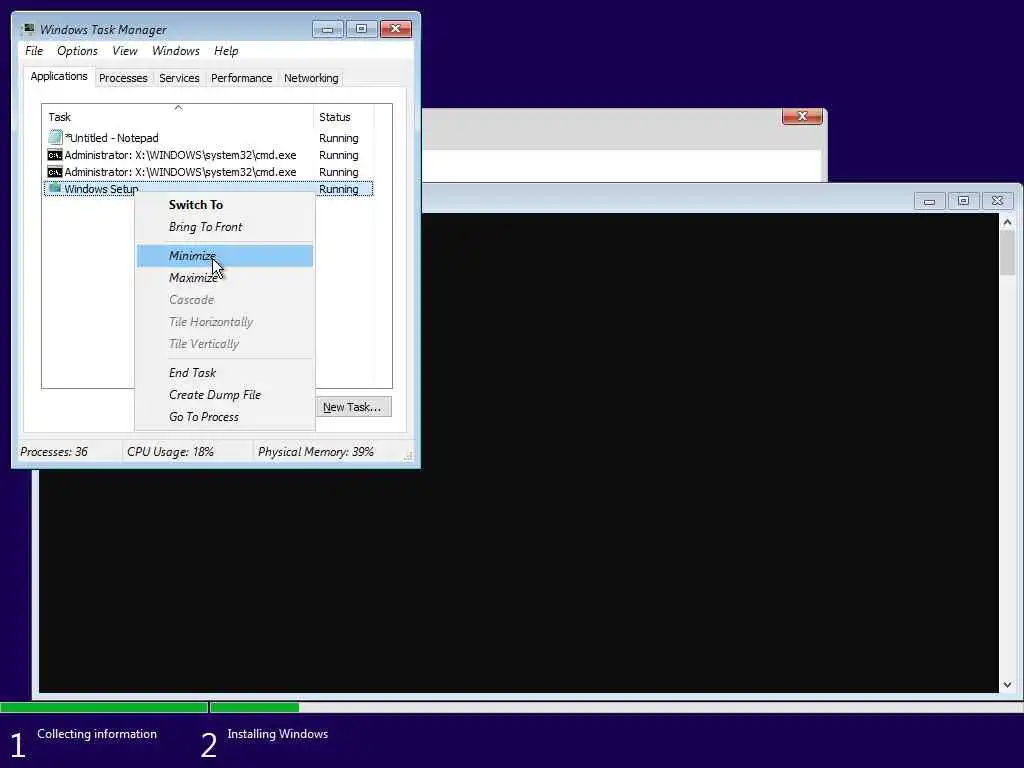
Task: Click the Windows Setup row icon
Action: (55, 189)
